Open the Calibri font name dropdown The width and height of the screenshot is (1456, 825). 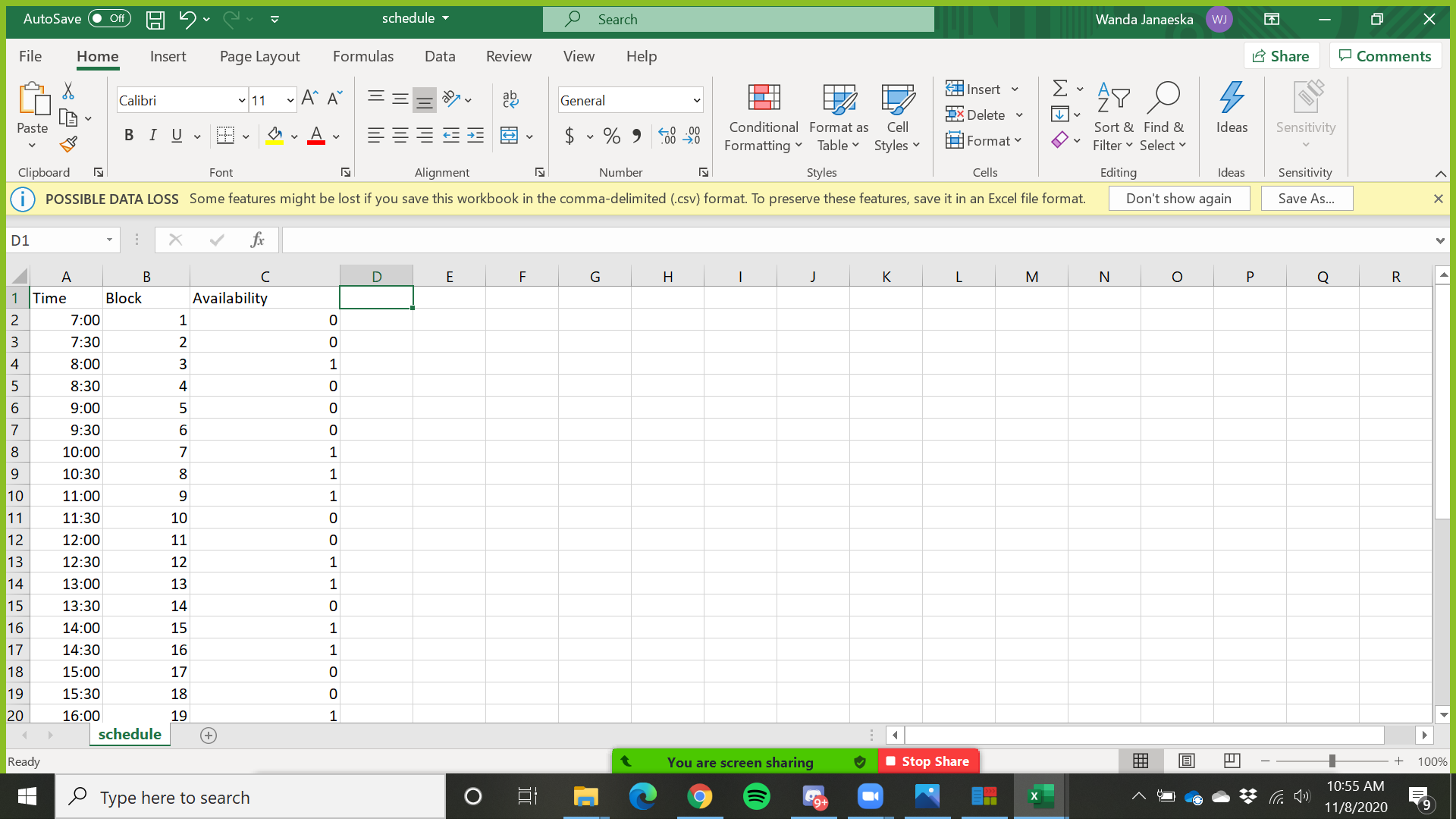tap(241, 101)
